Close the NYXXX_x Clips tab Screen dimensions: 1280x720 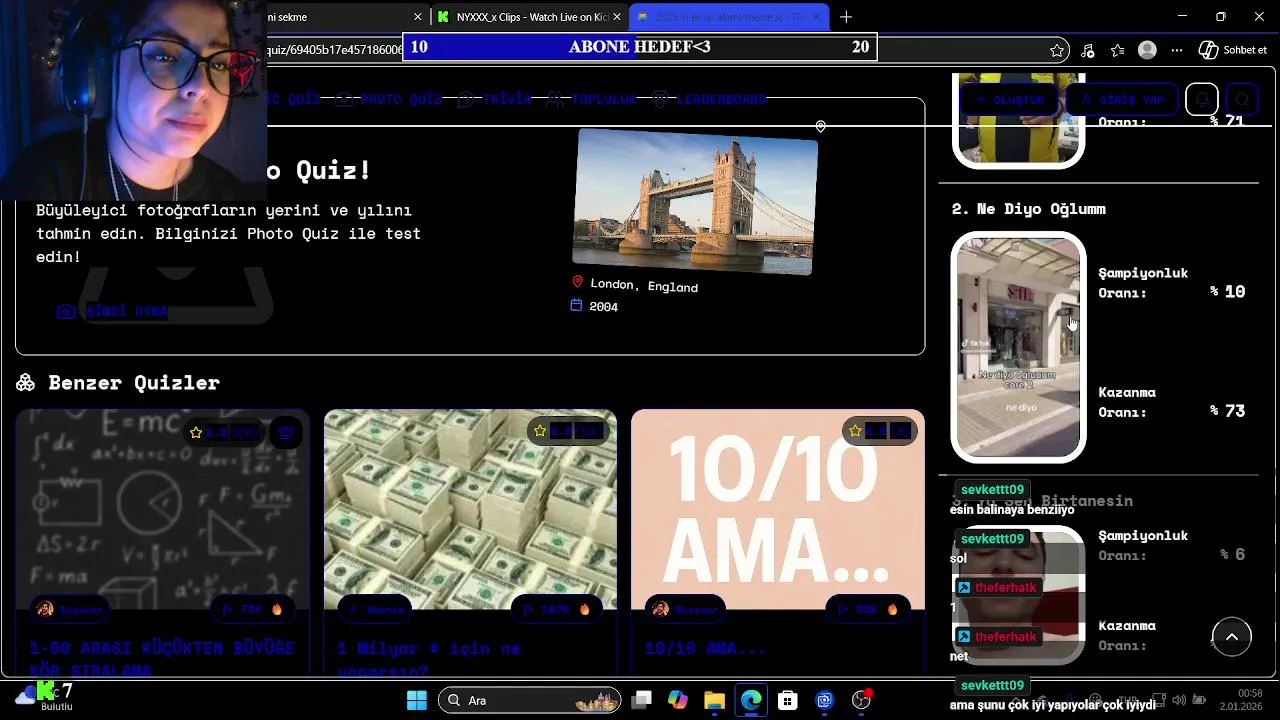(617, 17)
